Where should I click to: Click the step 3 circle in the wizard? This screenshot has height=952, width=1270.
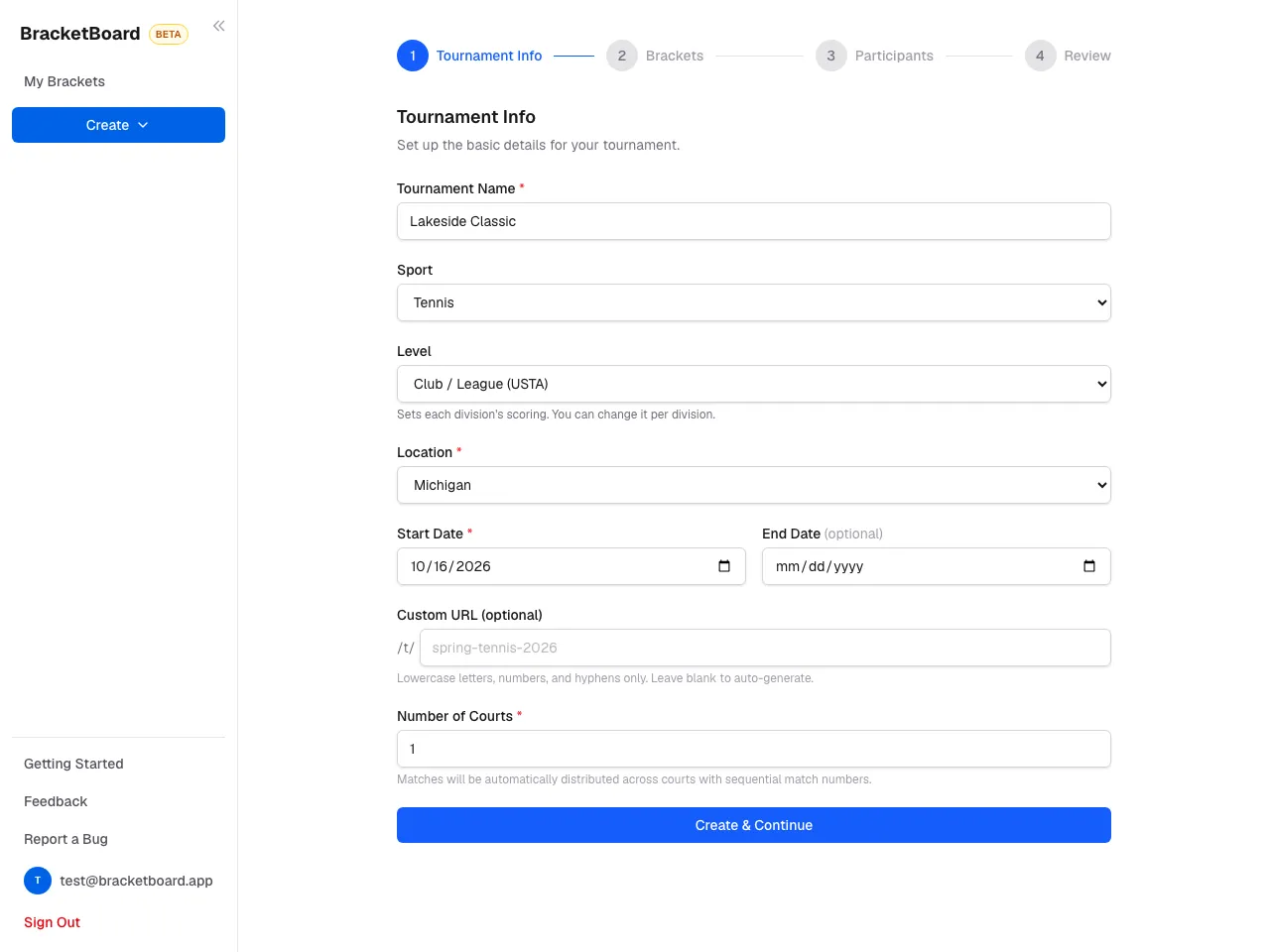click(831, 56)
